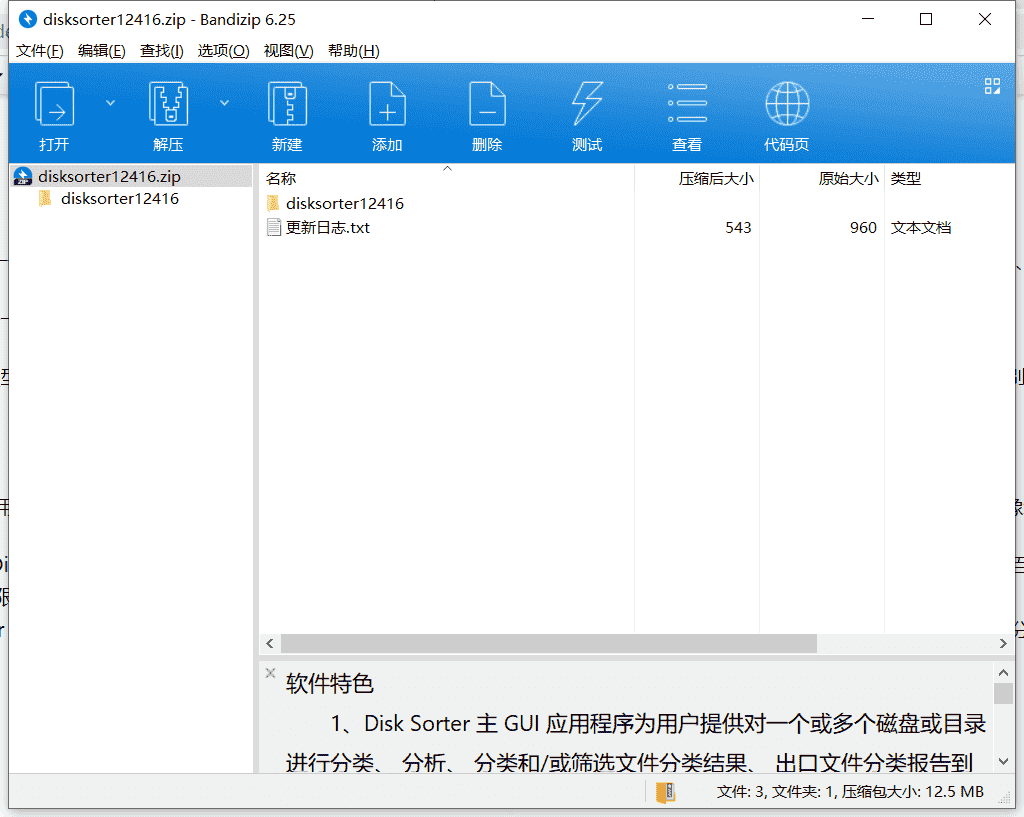This screenshot has width=1024, height=817.
Task: Select 更新日志.txt file in list
Action: (327, 227)
